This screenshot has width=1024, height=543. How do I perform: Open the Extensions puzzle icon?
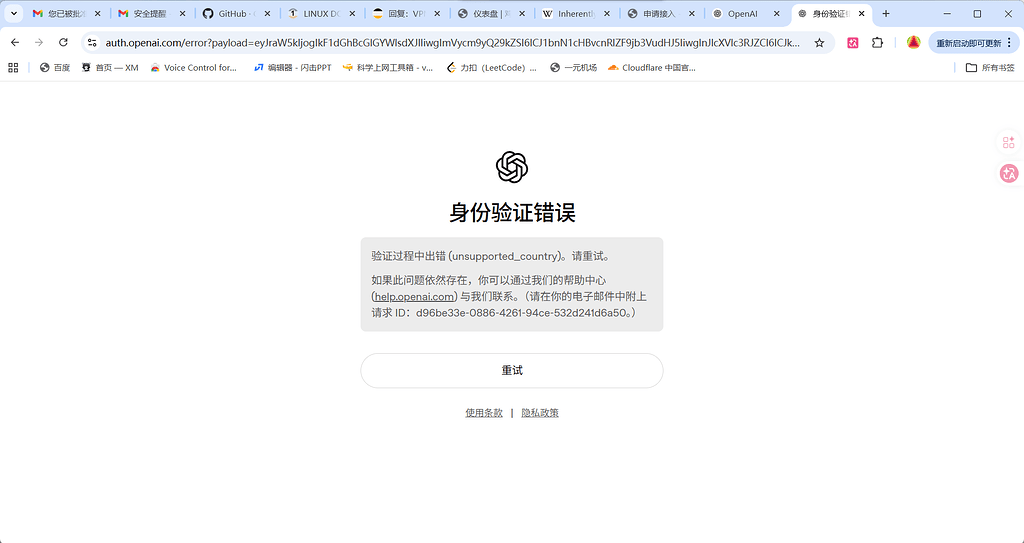click(x=877, y=42)
